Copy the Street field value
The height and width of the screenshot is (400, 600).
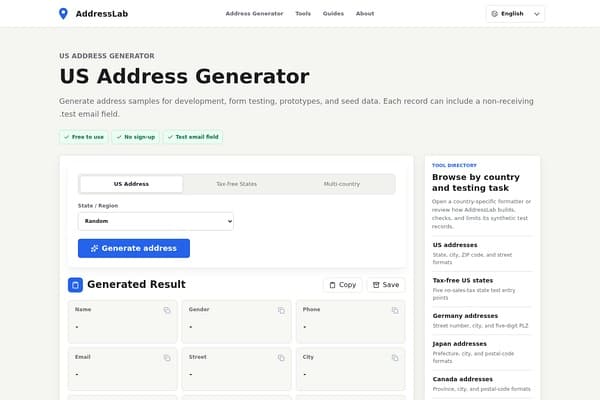point(281,358)
